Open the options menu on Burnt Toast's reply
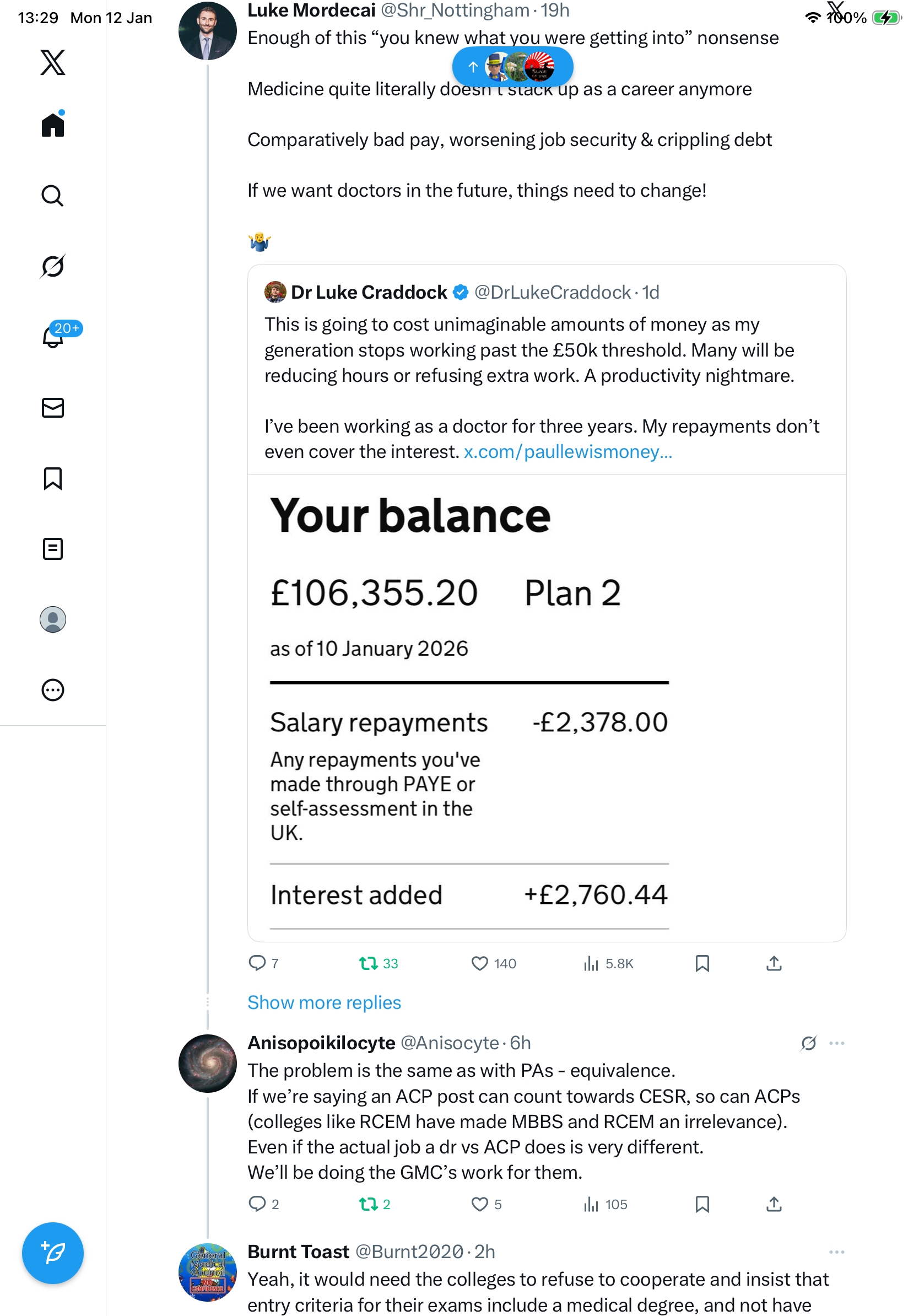This screenshot has width=919, height=1316. (x=836, y=1252)
